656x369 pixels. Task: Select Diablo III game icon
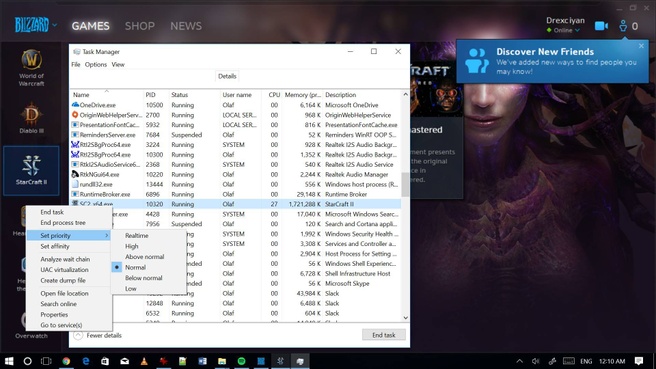point(31,118)
